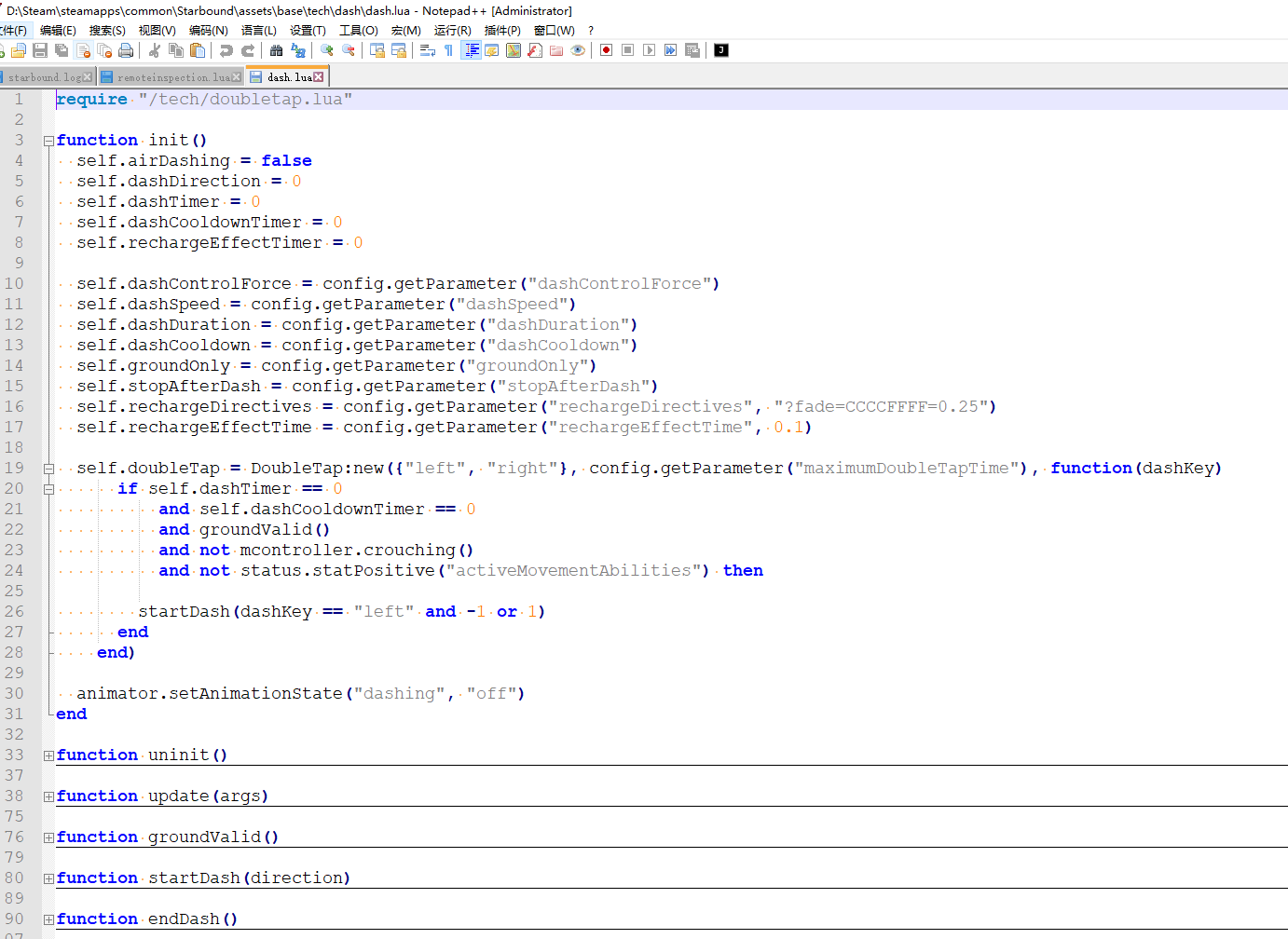Image resolution: width=1288 pixels, height=939 pixels.
Task: Open the 语言(L) Language menu
Action: pos(258,31)
